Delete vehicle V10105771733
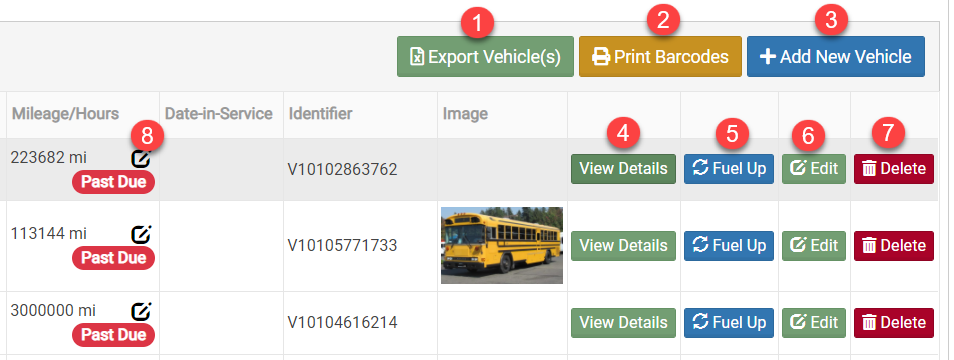 (893, 246)
